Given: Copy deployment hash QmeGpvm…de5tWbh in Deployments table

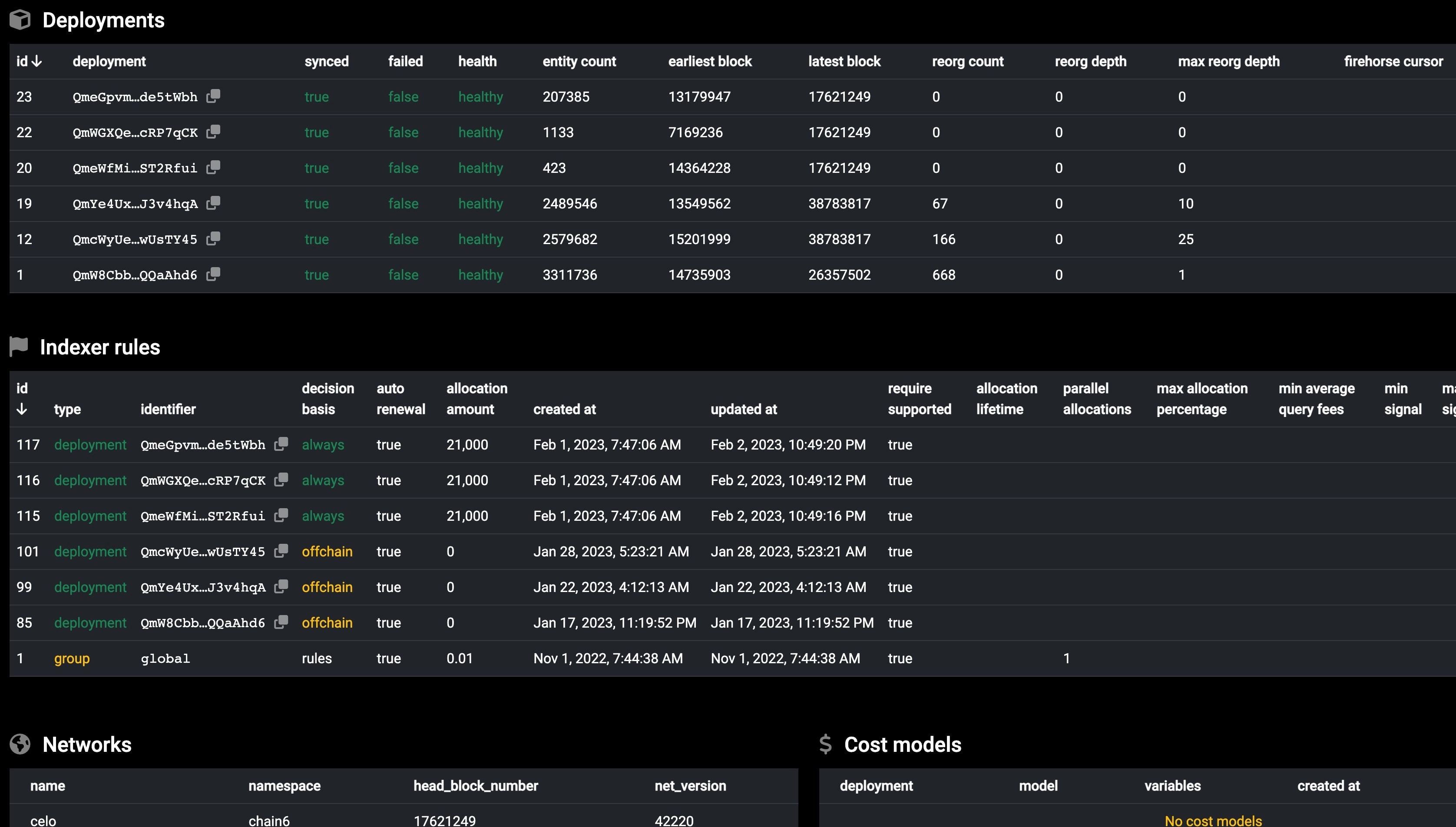Looking at the screenshot, I should point(213,96).
